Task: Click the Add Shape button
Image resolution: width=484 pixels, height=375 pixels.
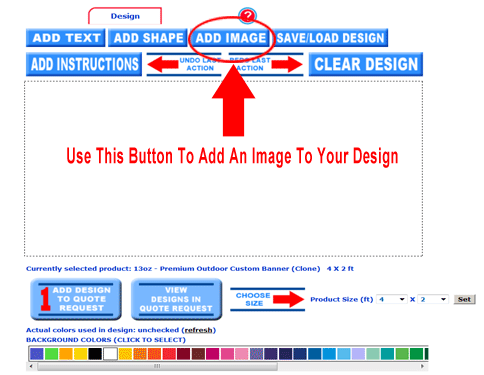Action: pyautogui.click(x=148, y=38)
